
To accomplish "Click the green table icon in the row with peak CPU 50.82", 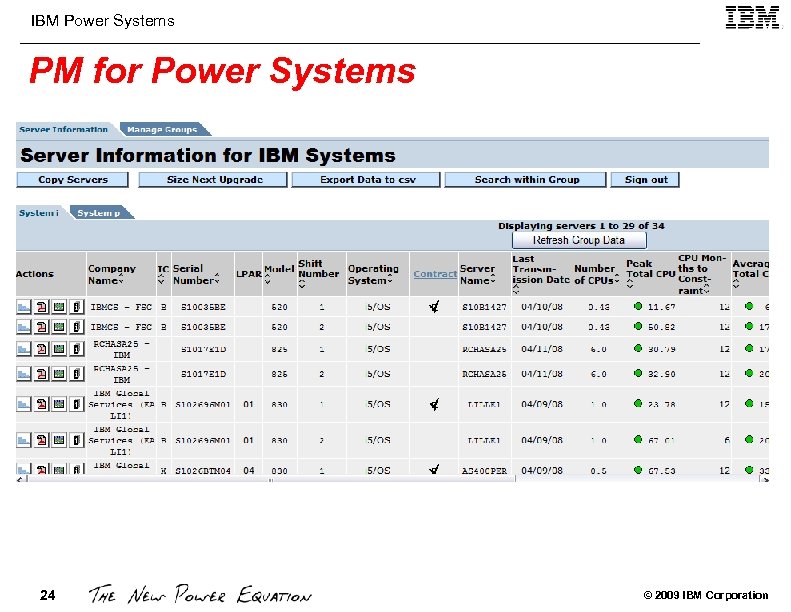I will point(59,327).
